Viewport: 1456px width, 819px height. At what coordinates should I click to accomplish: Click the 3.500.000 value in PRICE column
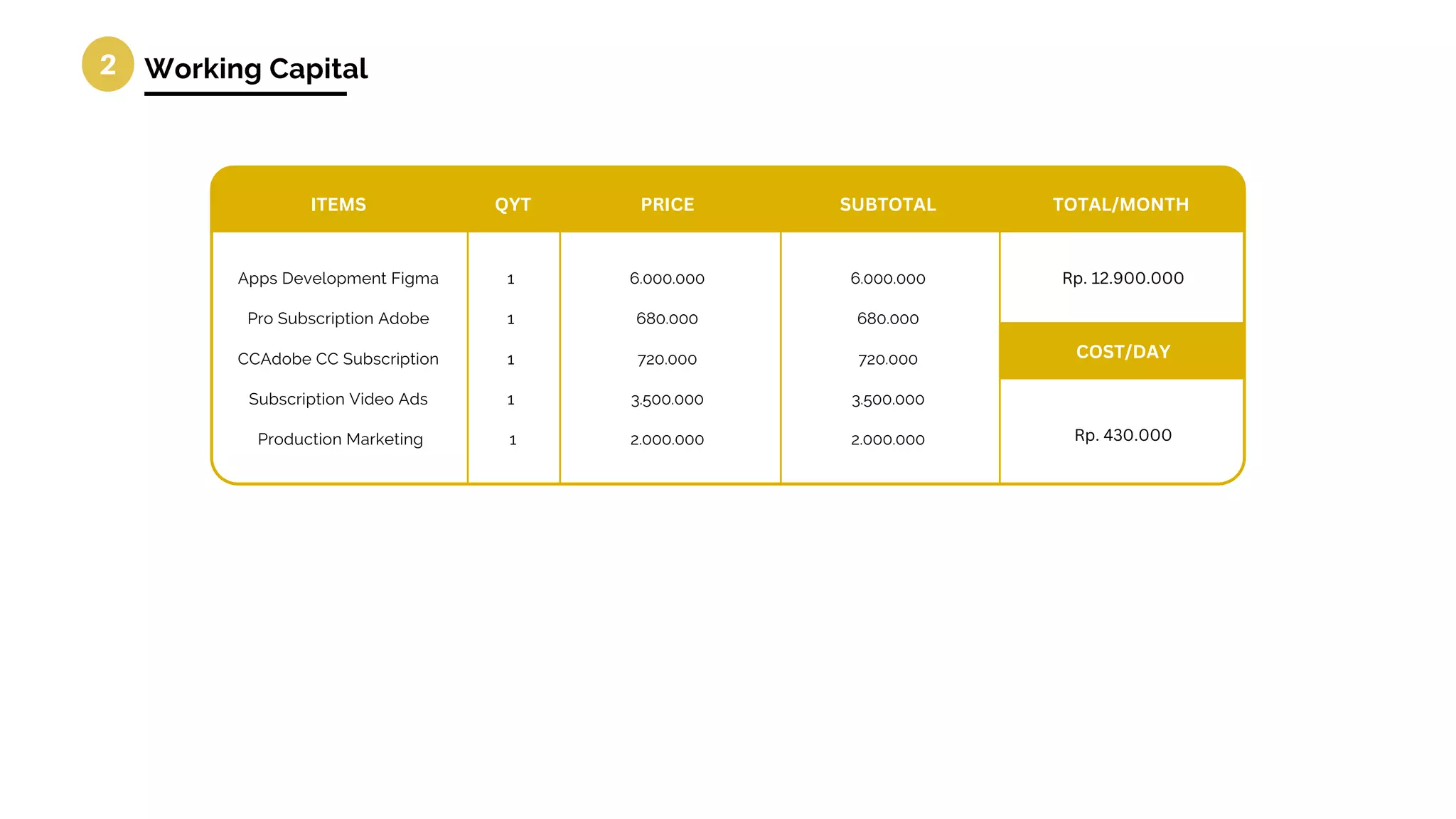click(x=667, y=400)
